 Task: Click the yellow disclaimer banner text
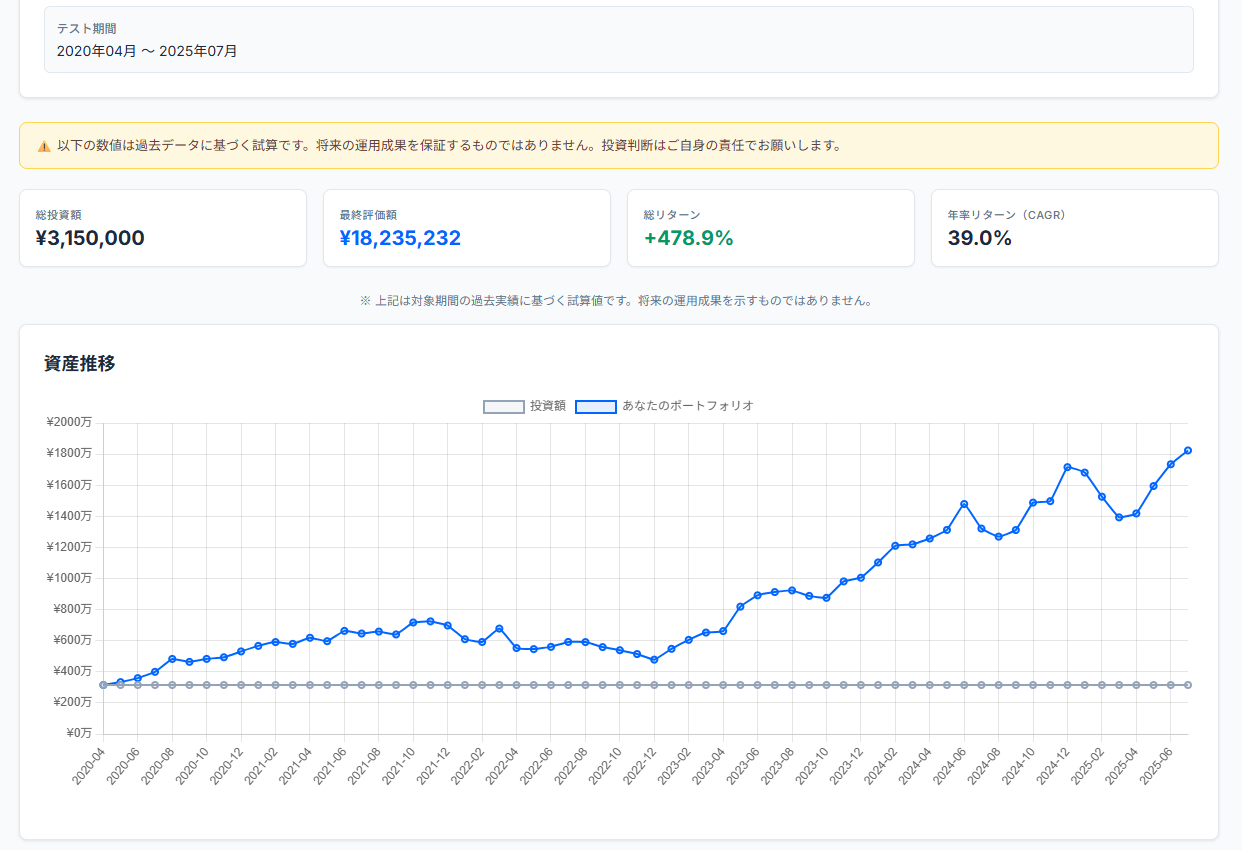pyautogui.click(x=449, y=146)
